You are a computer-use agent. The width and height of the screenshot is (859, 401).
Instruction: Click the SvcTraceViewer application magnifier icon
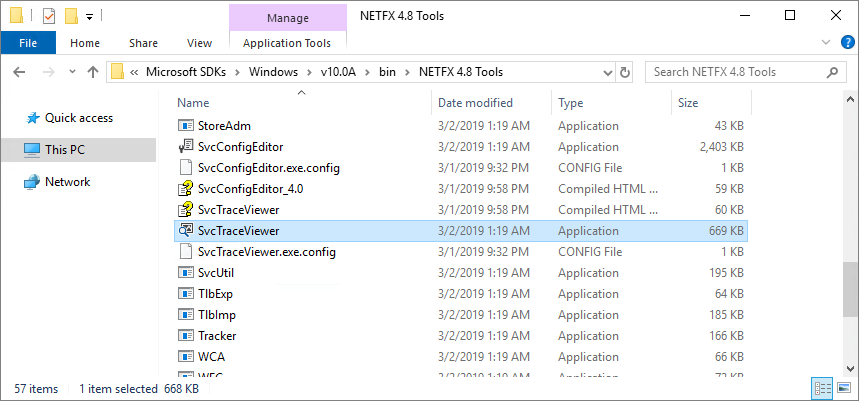186,231
